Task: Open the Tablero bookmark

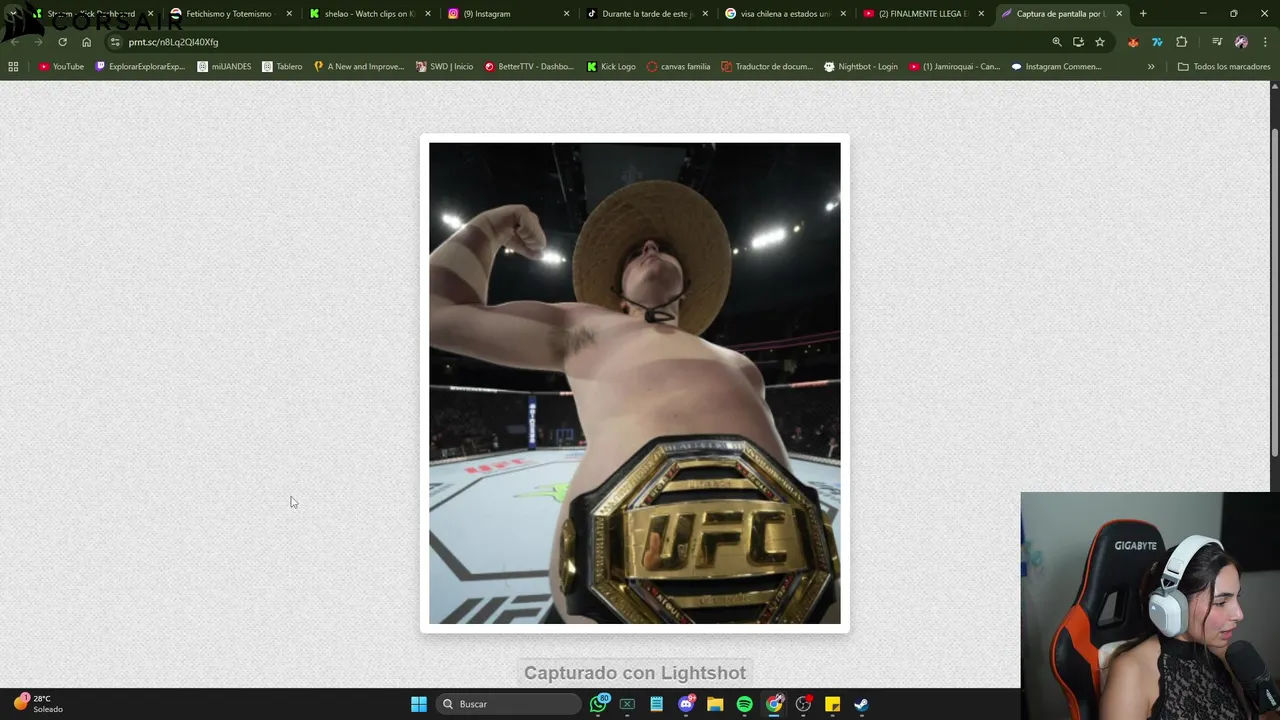Action: pyautogui.click(x=282, y=67)
